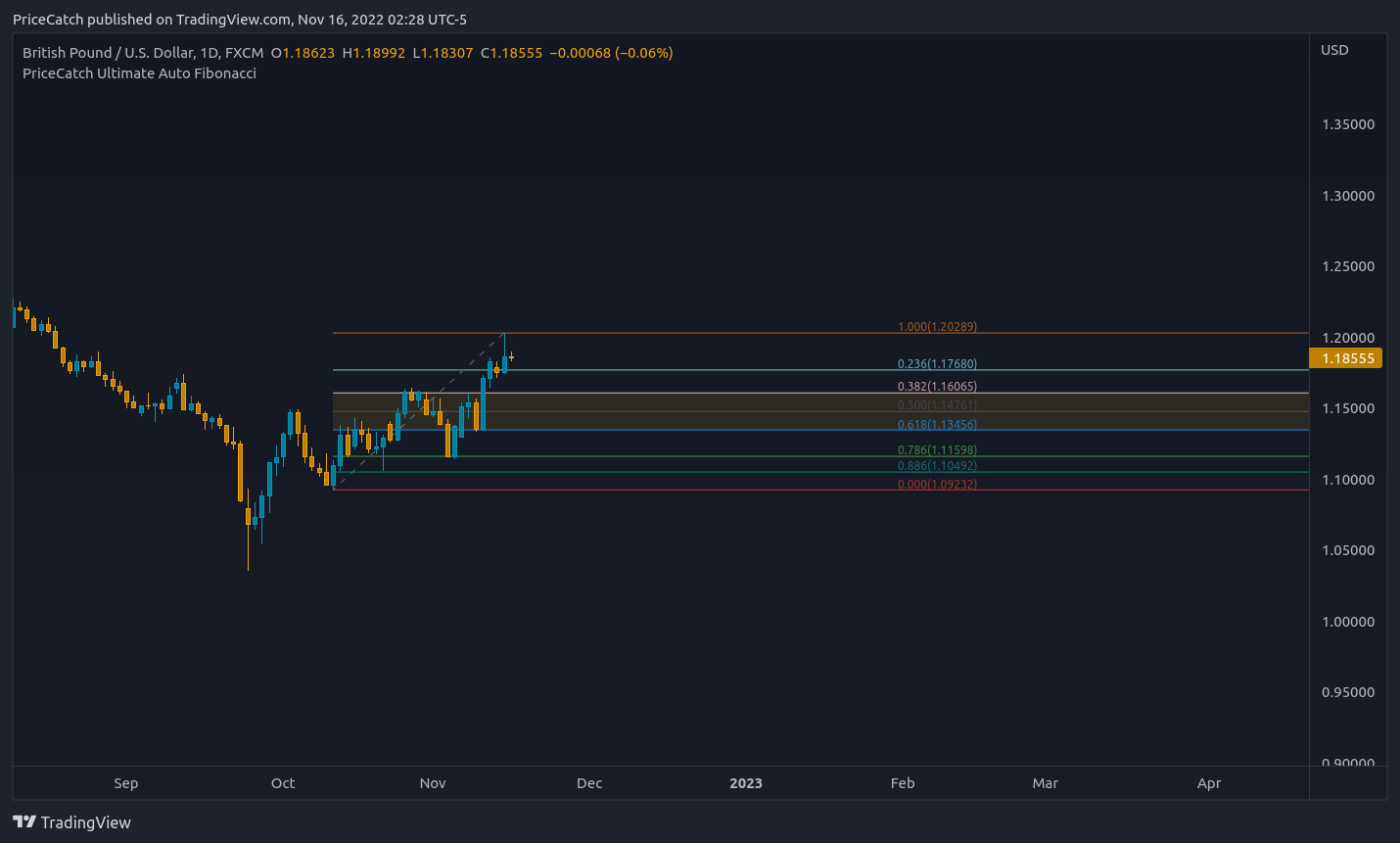Click the 1.10000 price axis label
This screenshot has width=1400, height=843.
(x=1348, y=480)
